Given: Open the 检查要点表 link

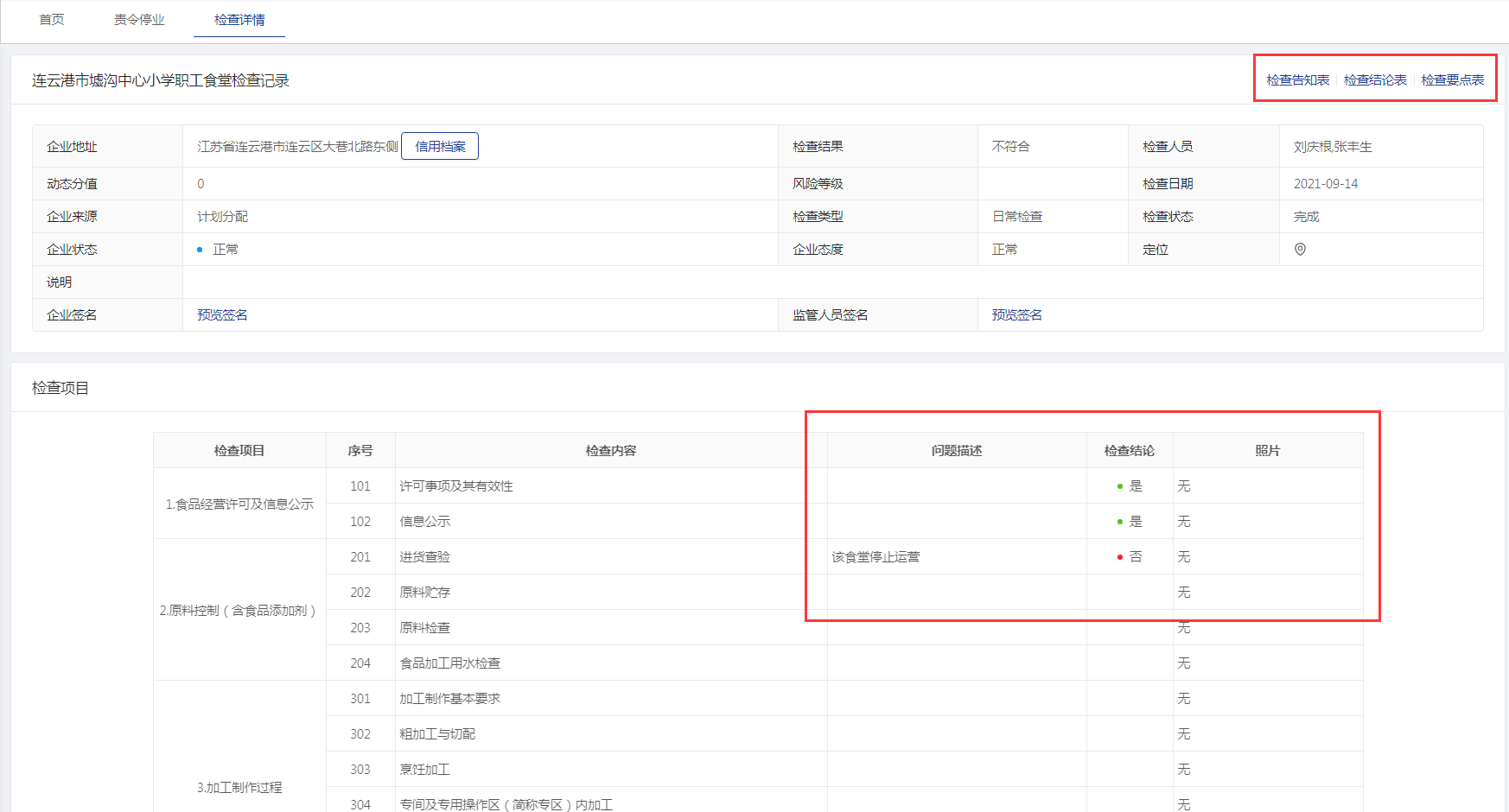Looking at the screenshot, I should pyautogui.click(x=1452, y=80).
